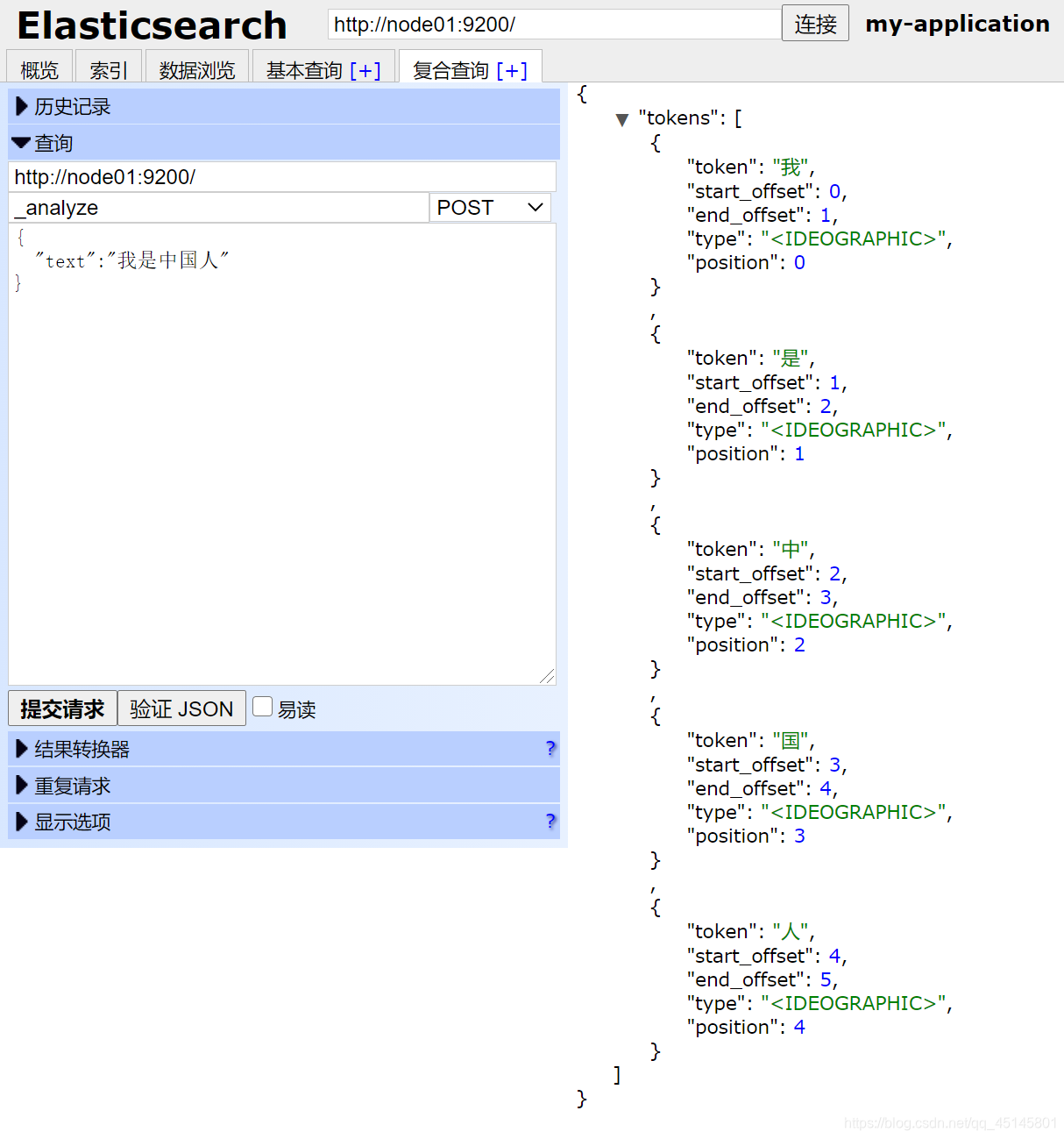Click the Elasticsearch title heading
Viewport: 1064px width, 1139px height.
[x=153, y=25]
